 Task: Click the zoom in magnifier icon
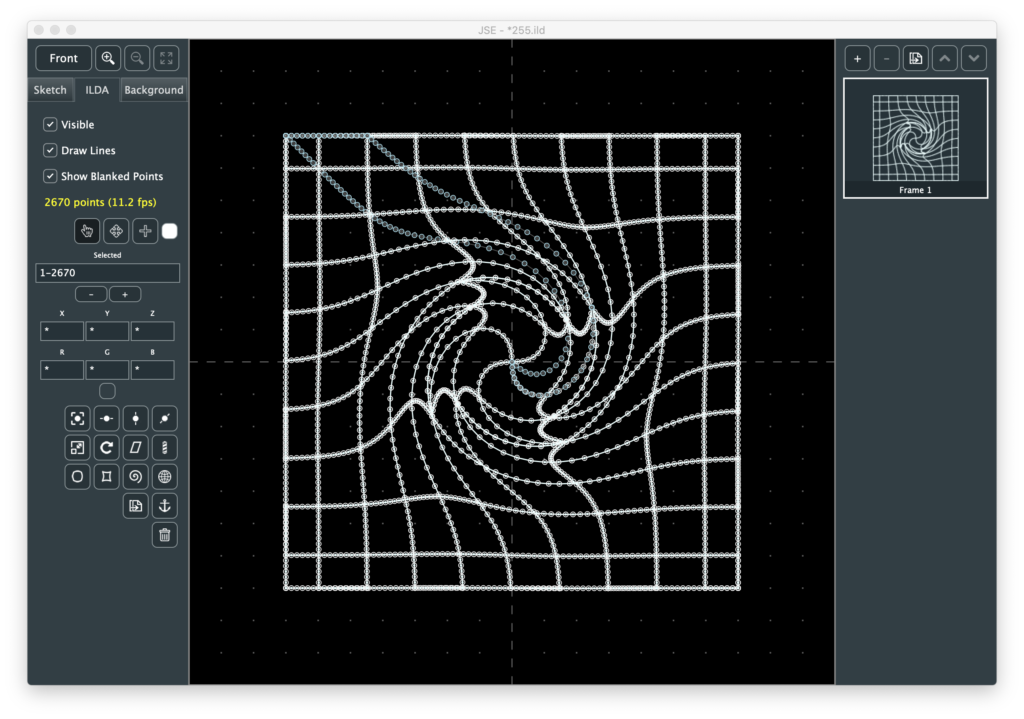108,58
